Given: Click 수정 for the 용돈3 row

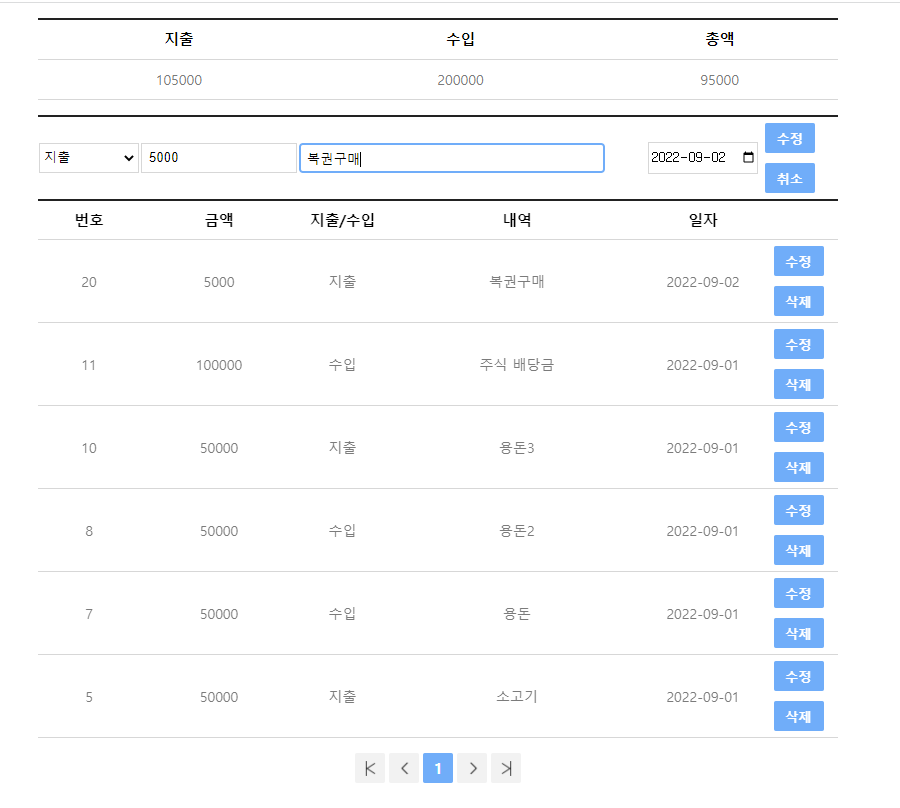Looking at the screenshot, I should coord(798,428).
